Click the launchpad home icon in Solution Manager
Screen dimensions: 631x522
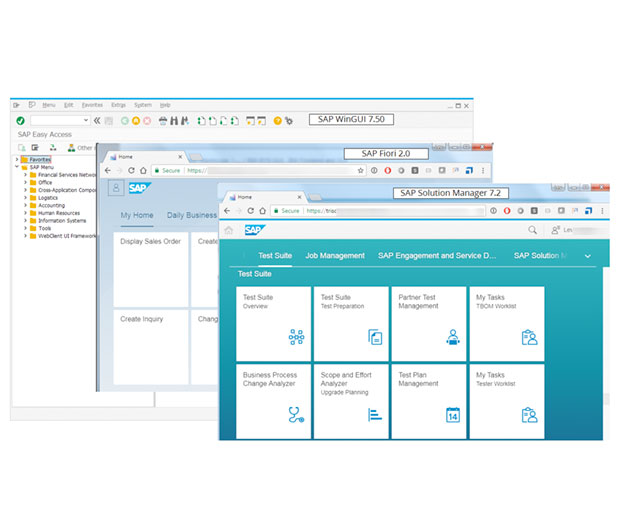tap(229, 230)
